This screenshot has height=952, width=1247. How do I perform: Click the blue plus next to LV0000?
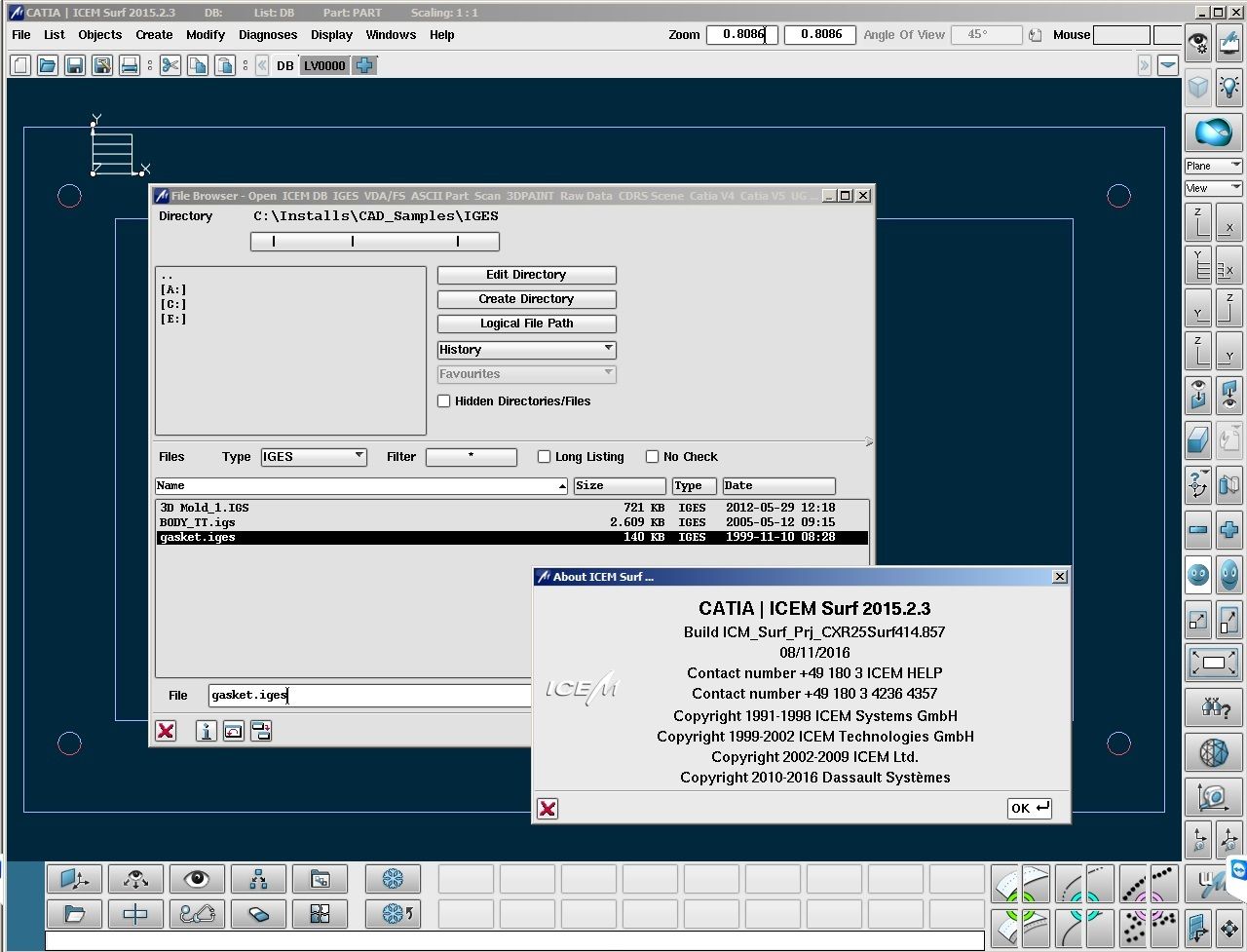364,65
